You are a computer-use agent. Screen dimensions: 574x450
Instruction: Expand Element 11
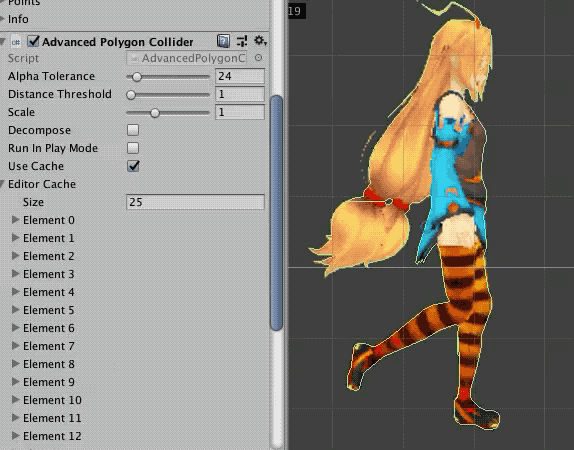click(x=15, y=417)
